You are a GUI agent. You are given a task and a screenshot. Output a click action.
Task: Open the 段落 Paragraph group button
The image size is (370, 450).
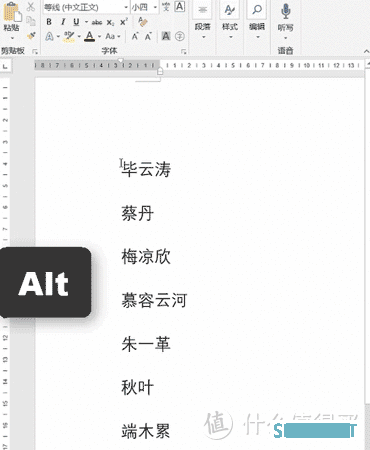coord(203,21)
